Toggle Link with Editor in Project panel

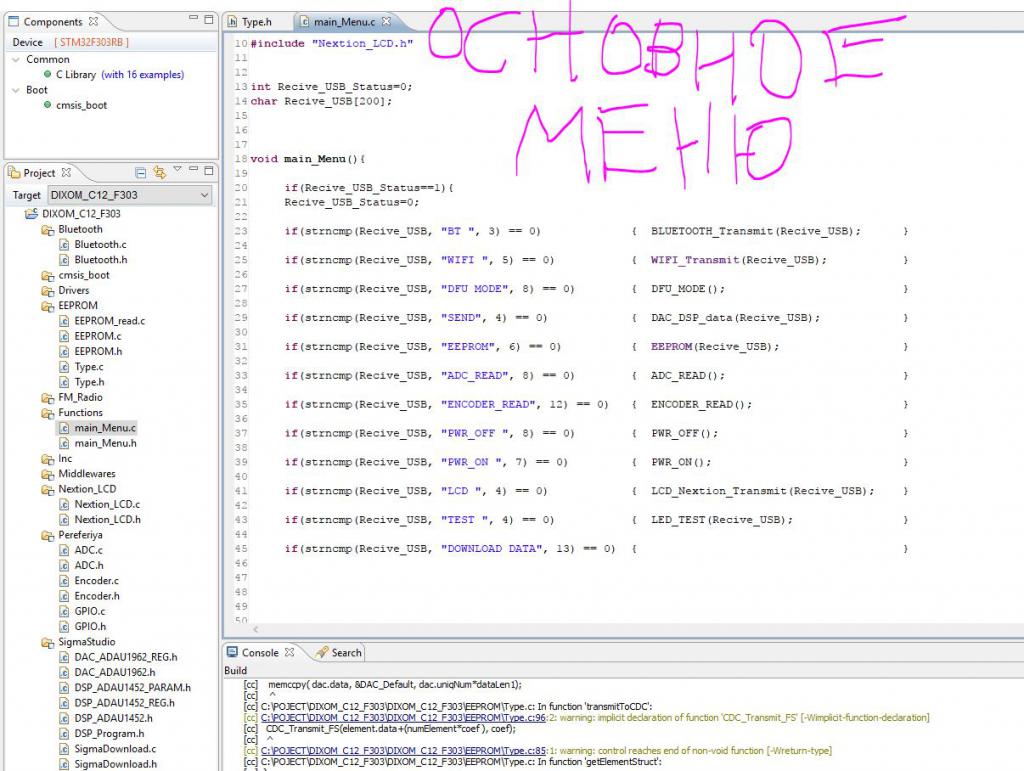click(x=159, y=173)
